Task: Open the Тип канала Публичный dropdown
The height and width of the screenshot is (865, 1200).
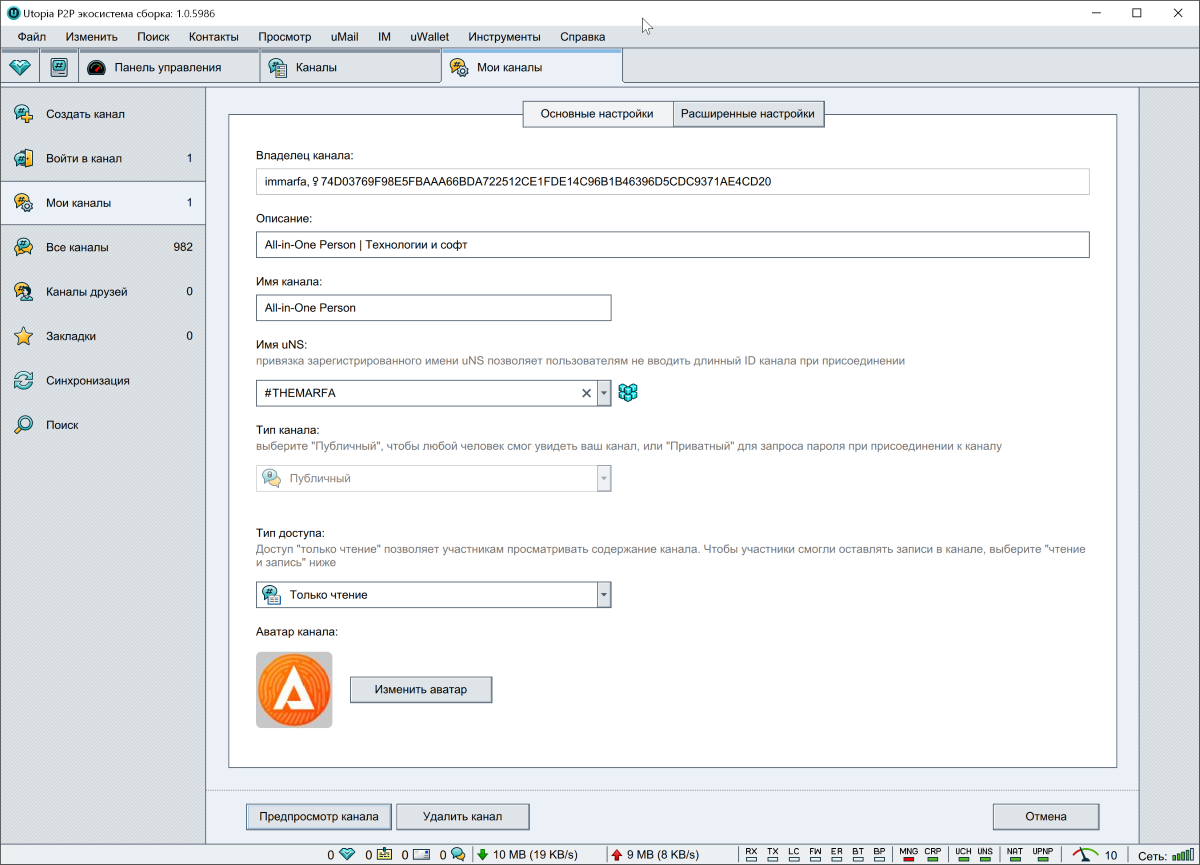Action: point(433,478)
